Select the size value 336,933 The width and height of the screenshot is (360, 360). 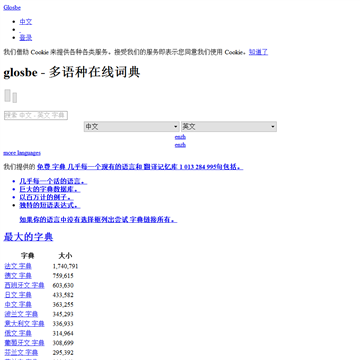click(63, 324)
